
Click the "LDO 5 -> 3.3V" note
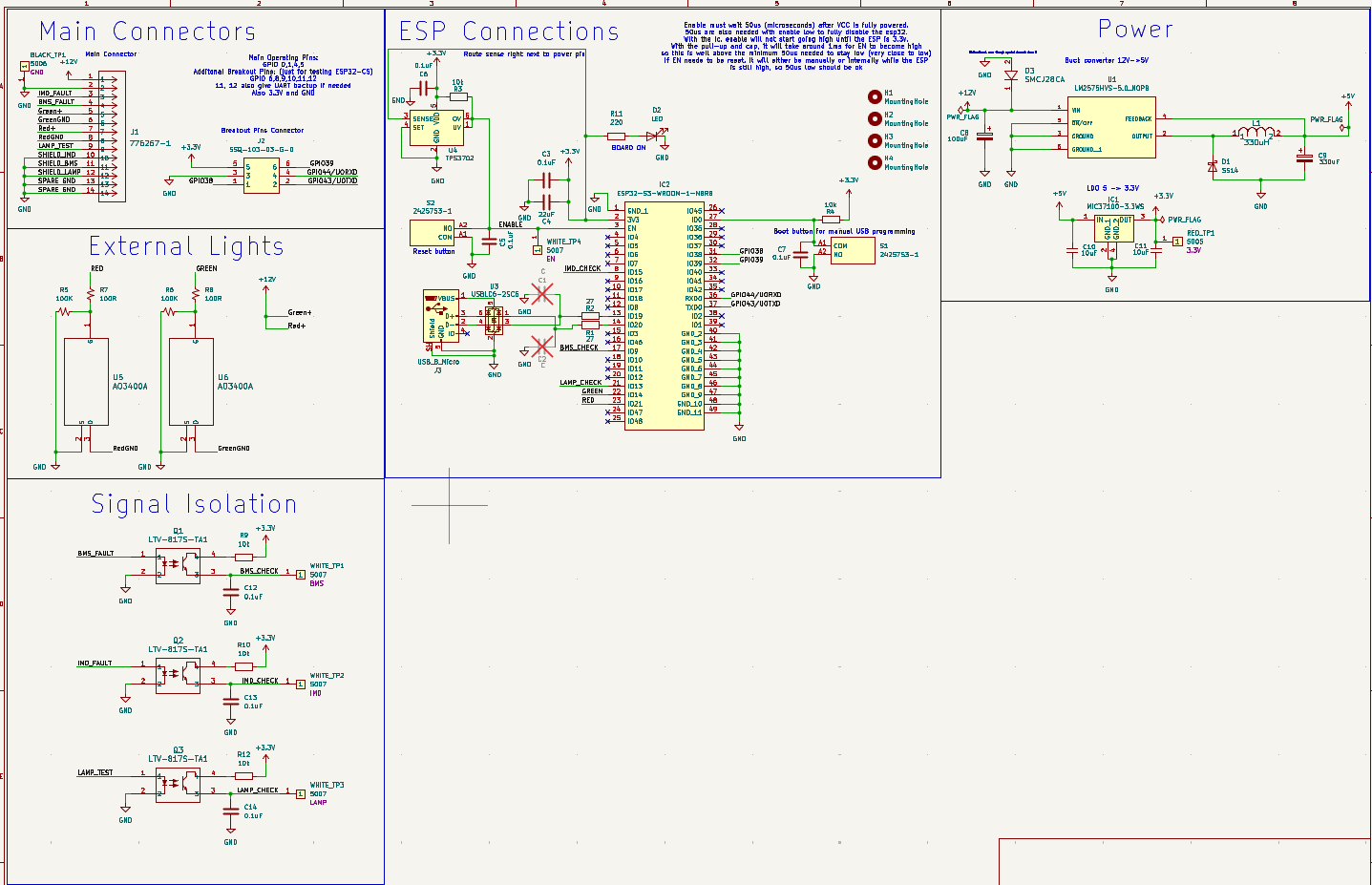click(x=1112, y=188)
